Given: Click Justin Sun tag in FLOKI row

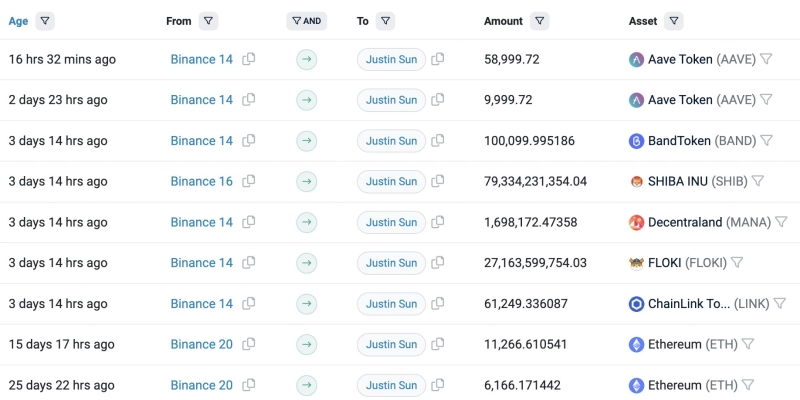Looking at the screenshot, I should (391, 263).
